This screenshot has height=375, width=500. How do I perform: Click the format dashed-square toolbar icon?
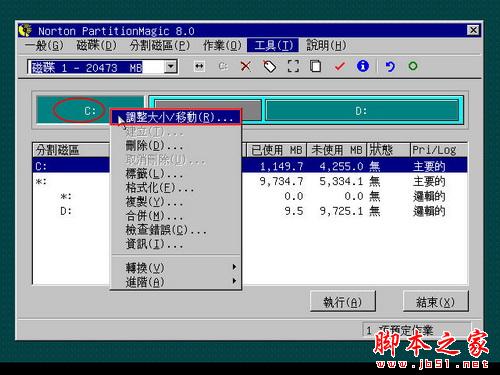pos(293,66)
